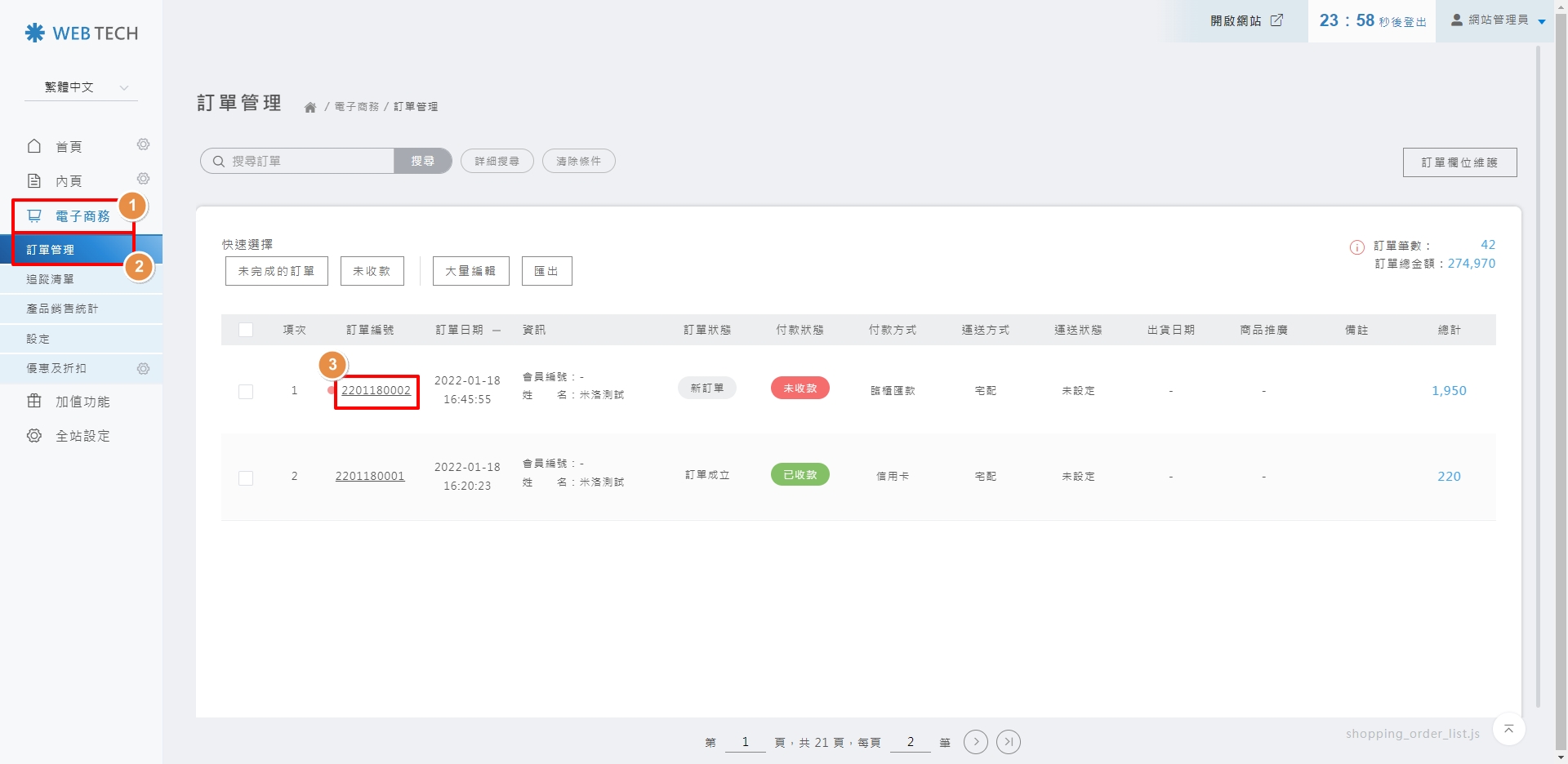
Task: Open the 繁體中文 language dropdown
Action: (82, 87)
